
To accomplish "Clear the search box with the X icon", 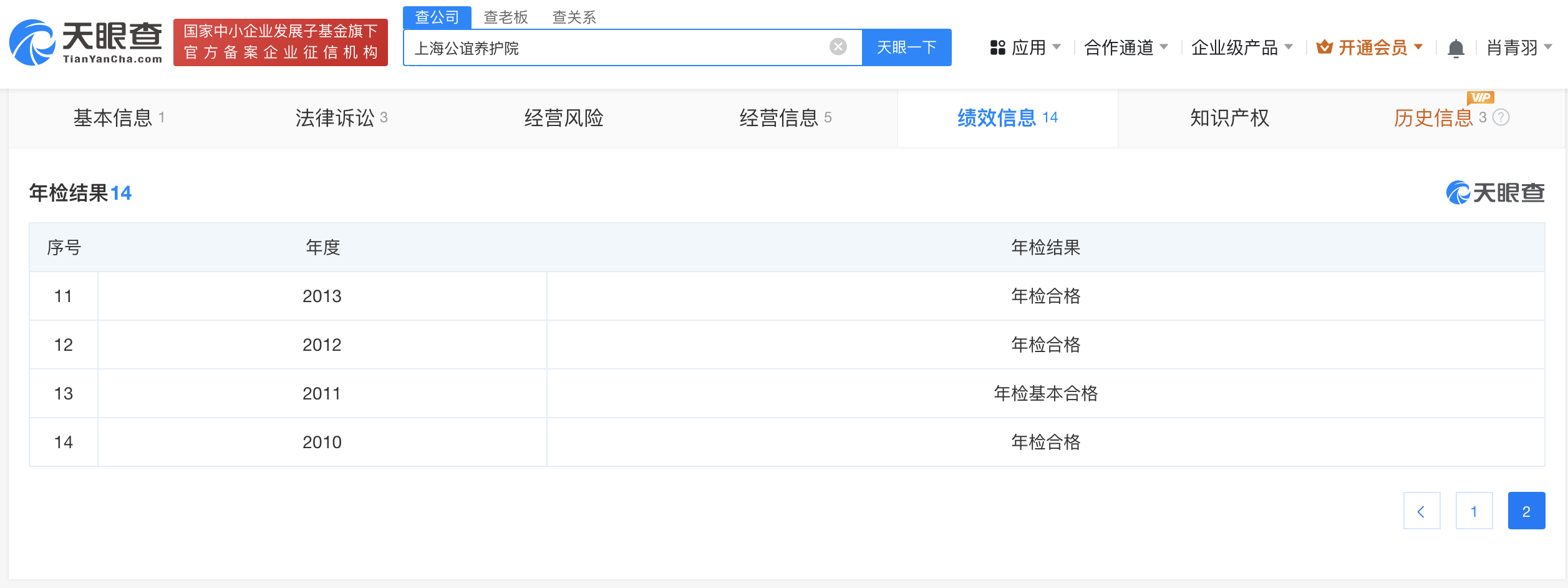I will point(838,46).
